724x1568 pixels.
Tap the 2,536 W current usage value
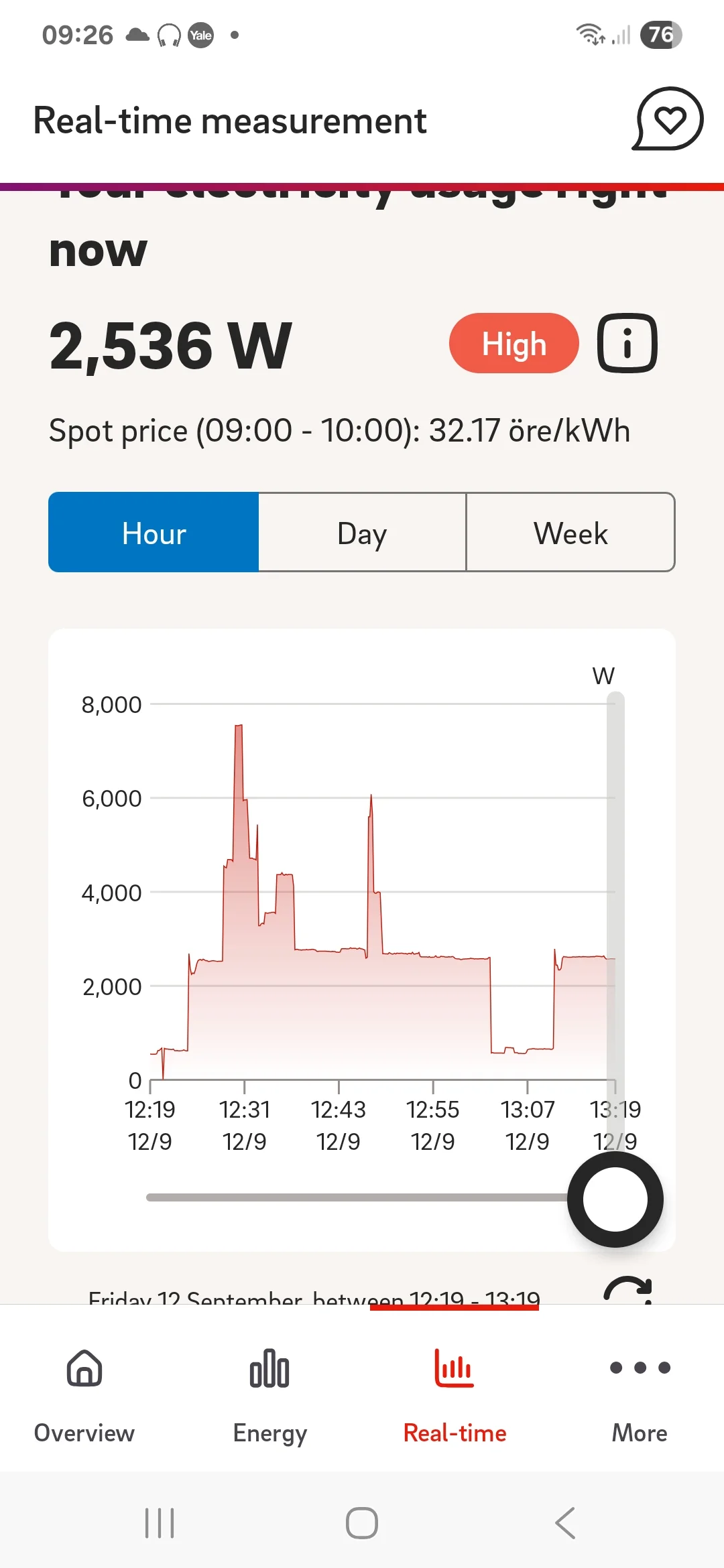coord(170,346)
